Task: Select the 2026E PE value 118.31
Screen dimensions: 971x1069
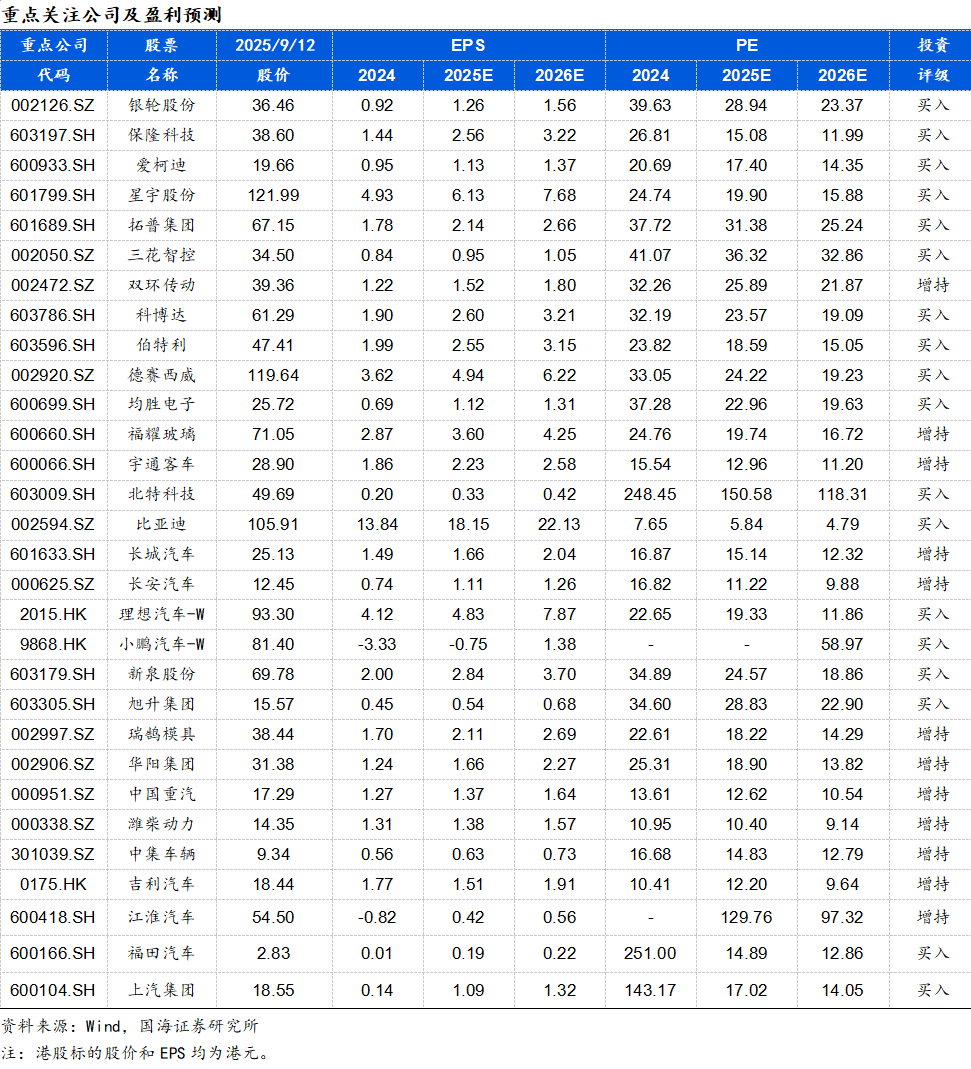Action: click(x=842, y=495)
